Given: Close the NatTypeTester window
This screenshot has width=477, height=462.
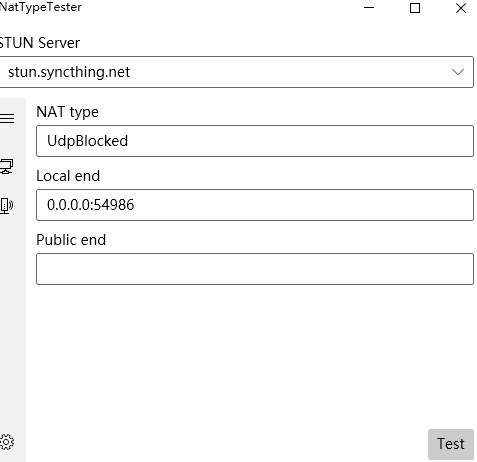Looking at the screenshot, I should [x=461, y=8].
